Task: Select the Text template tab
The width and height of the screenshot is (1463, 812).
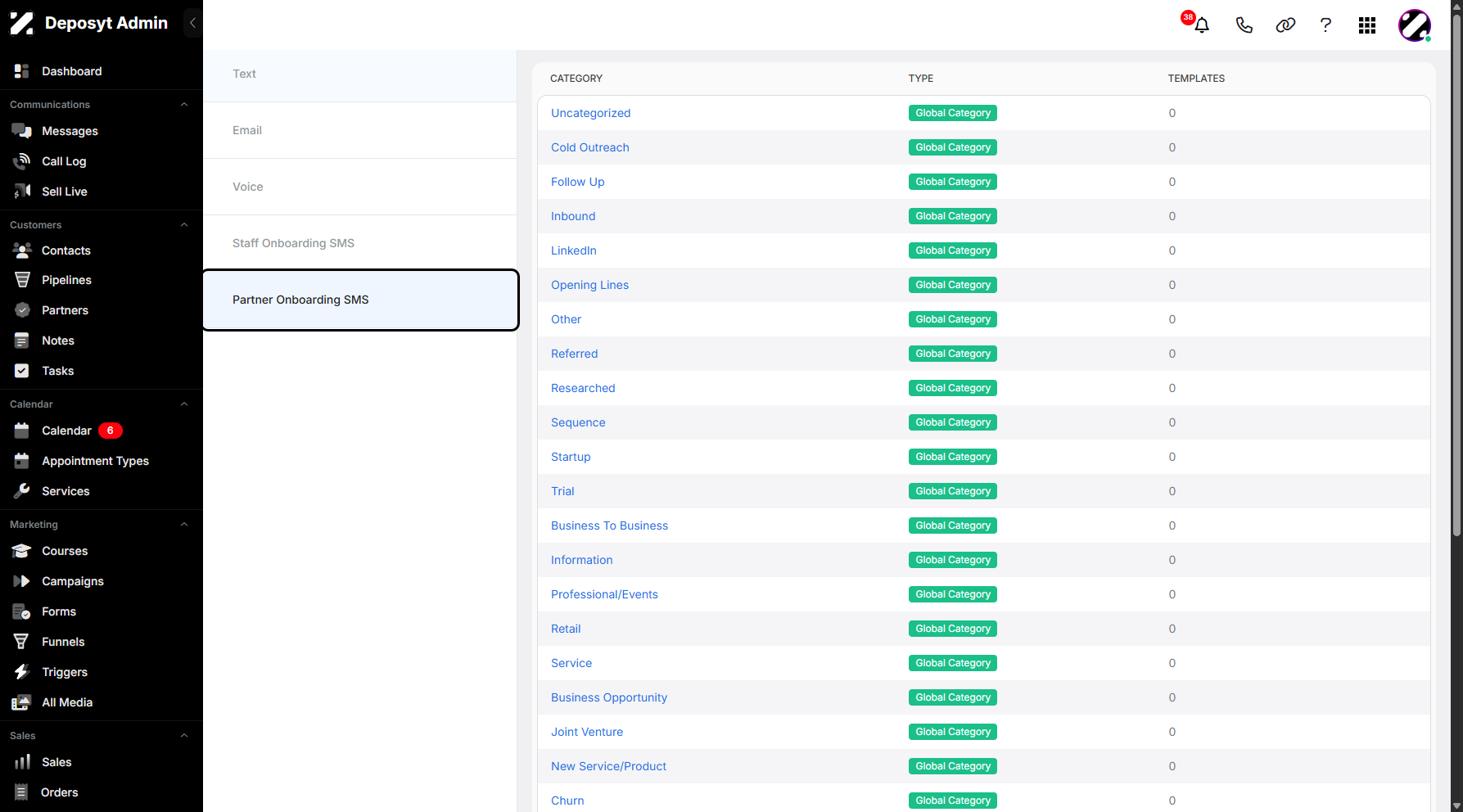Action: coord(360,74)
